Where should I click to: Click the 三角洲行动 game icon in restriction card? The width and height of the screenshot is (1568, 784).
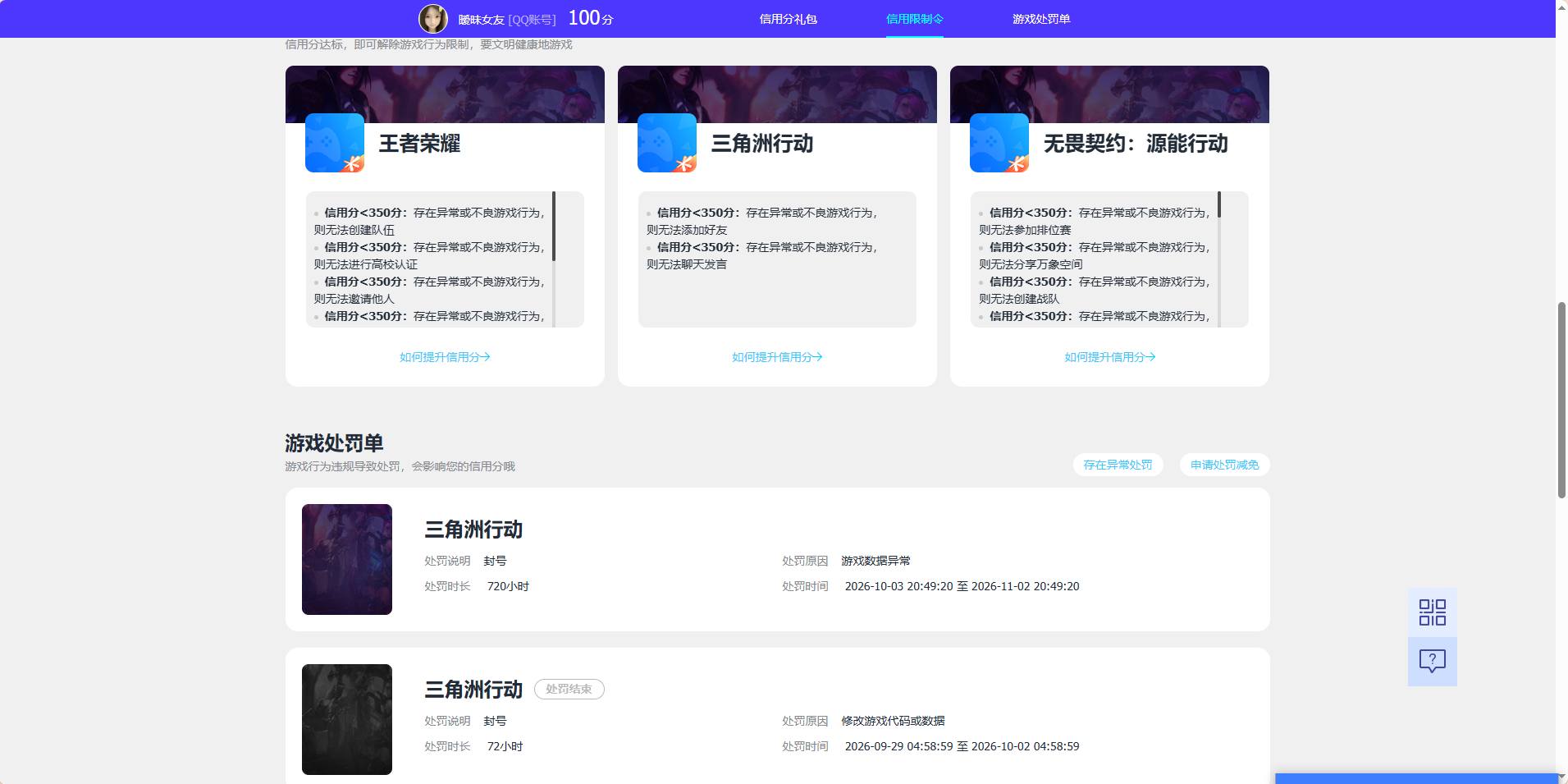(667, 143)
